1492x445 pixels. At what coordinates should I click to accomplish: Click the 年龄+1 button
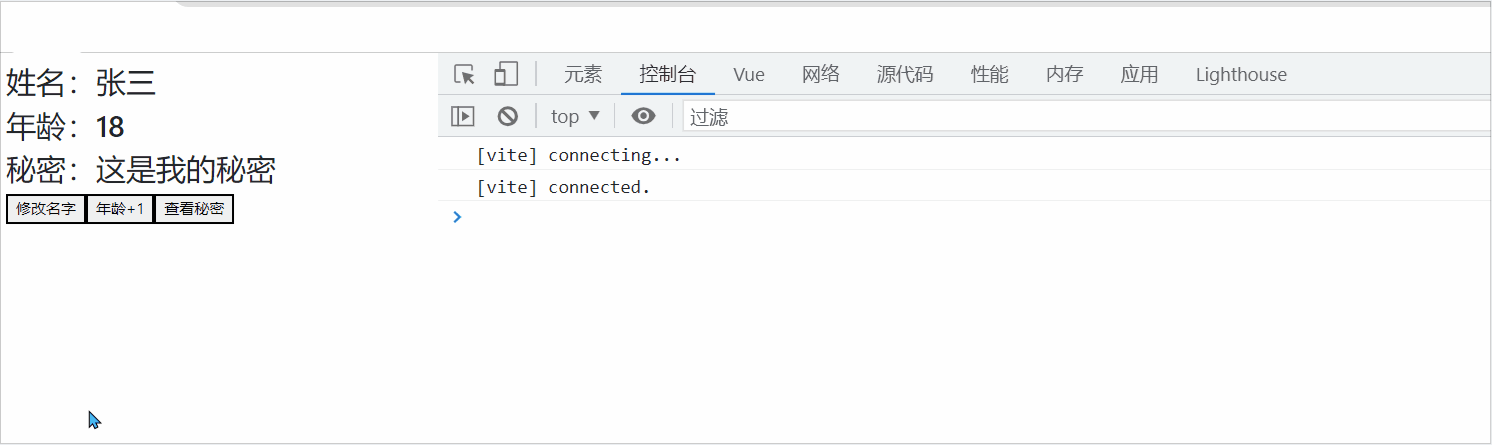click(120, 209)
